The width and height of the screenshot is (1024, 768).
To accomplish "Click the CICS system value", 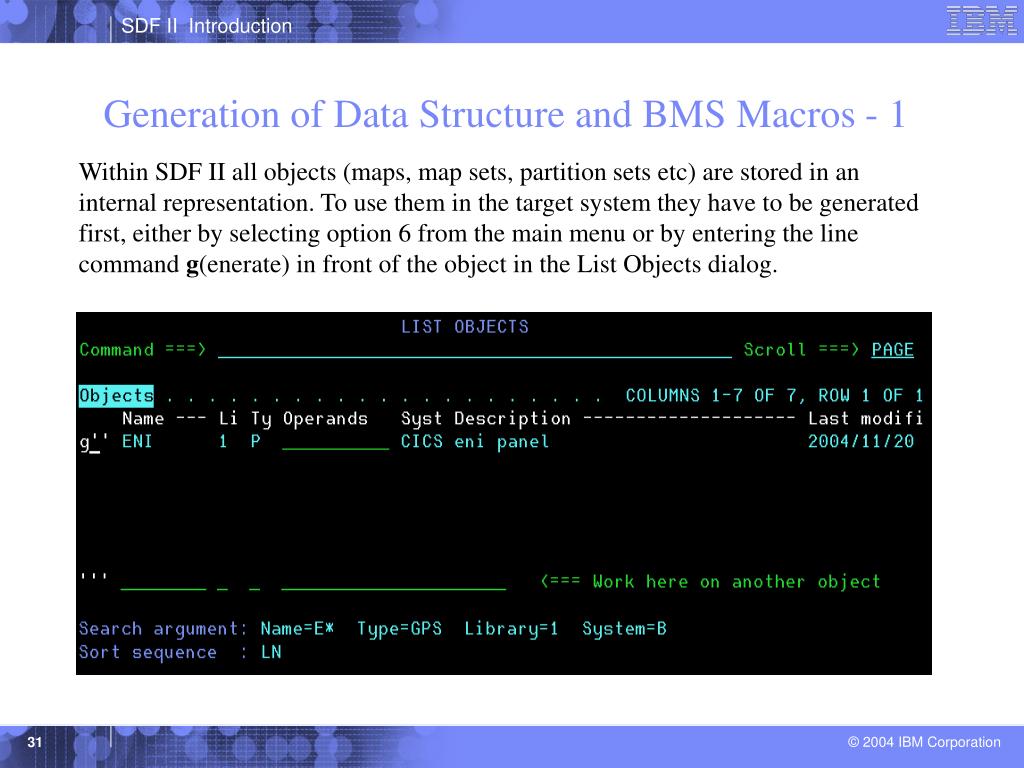I will click(421, 441).
